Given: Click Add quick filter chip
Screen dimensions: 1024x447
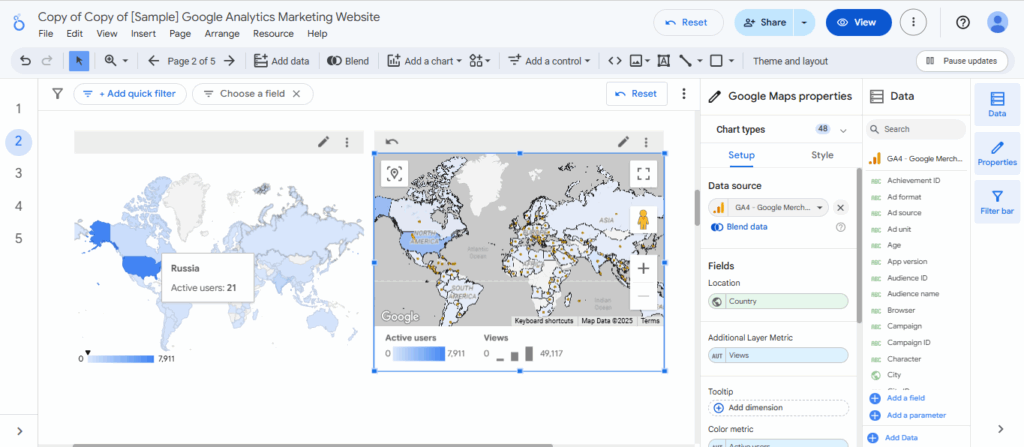Looking at the screenshot, I should 130,93.
